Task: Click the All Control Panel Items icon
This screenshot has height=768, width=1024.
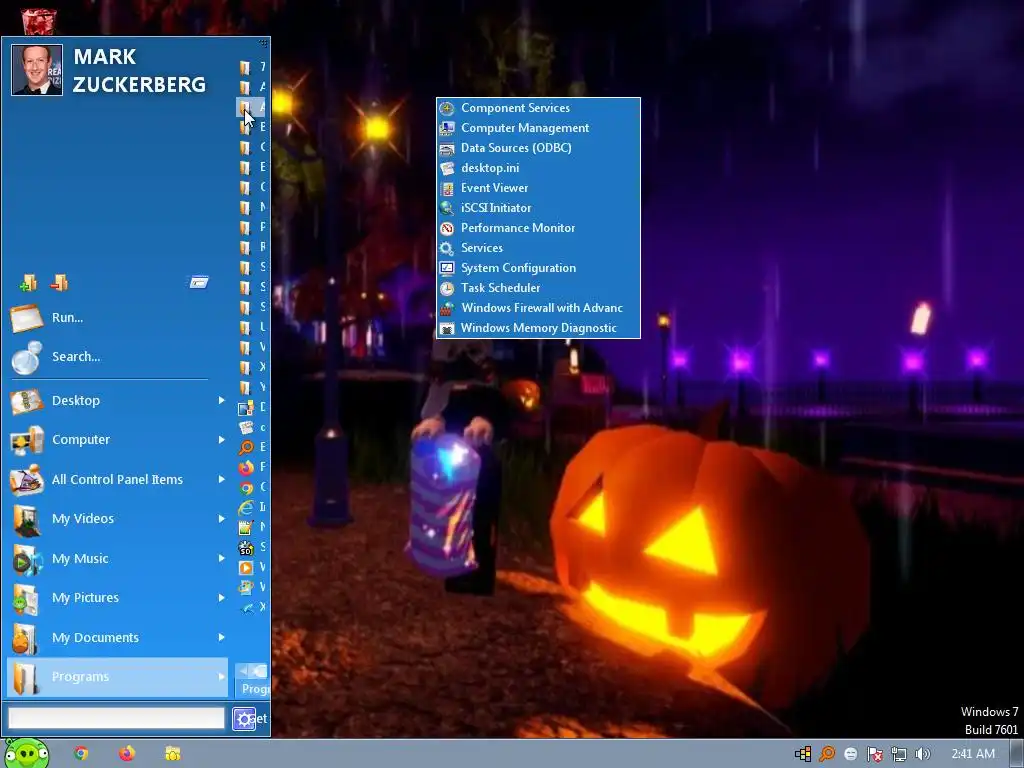Action: 26,480
